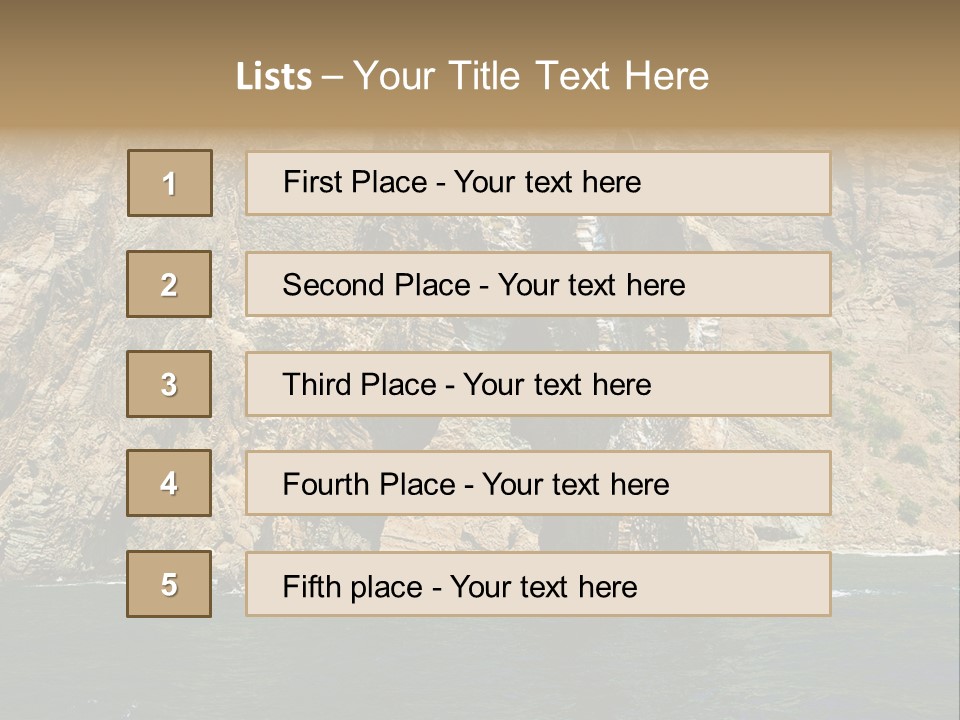The image size is (960, 720).
Task: Click the word Fifth in the list
Action: [314, 586]
